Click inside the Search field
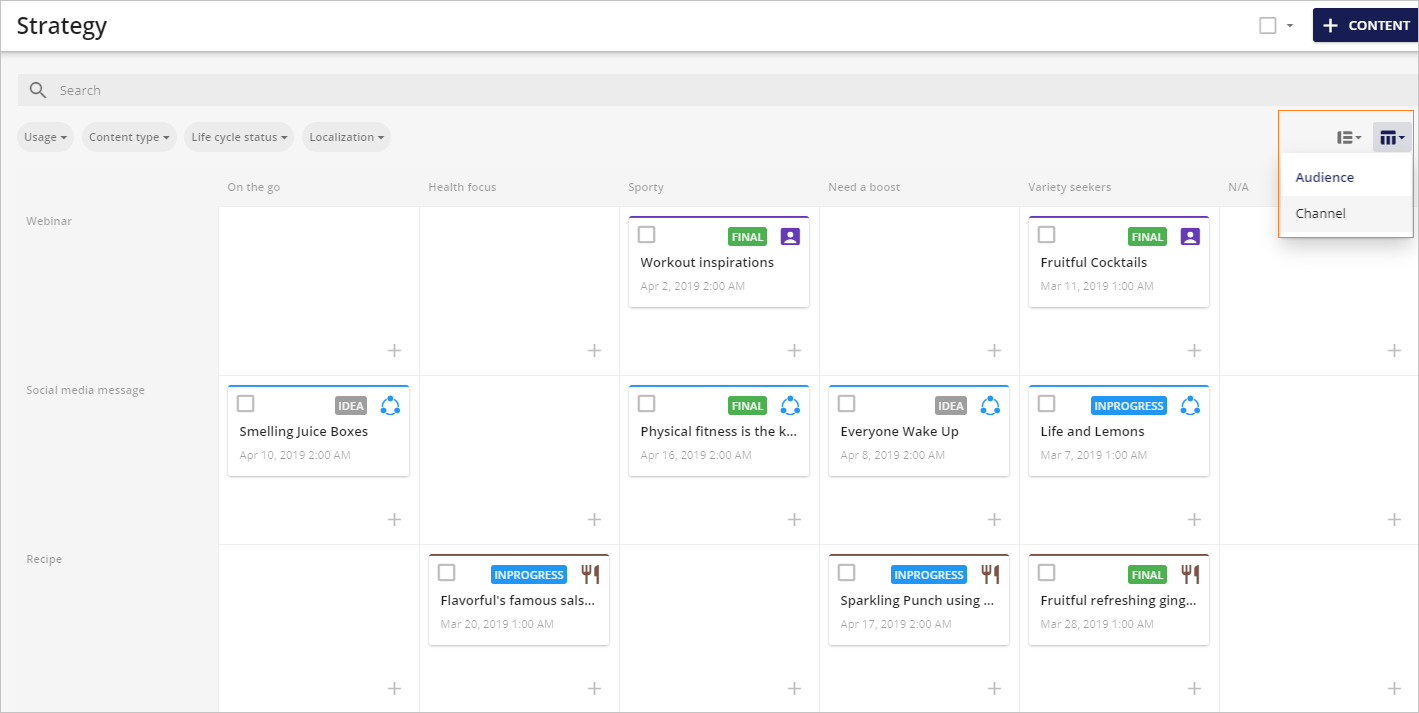The height and width of the screenshot is (713, 1419). coord(300,89)
